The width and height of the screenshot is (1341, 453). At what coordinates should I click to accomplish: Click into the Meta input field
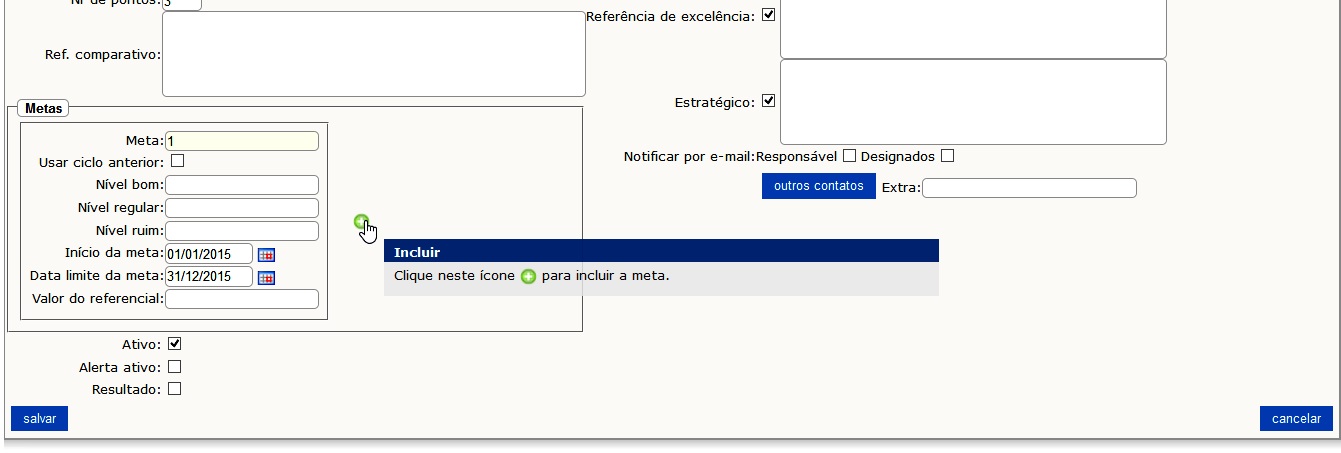(241, 141)
